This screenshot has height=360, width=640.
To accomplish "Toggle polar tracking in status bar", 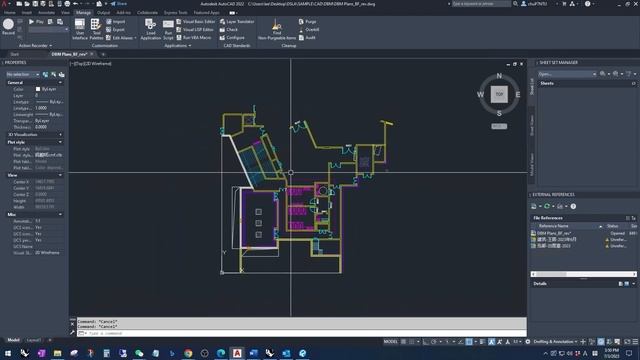I will (x=433, y=342).
